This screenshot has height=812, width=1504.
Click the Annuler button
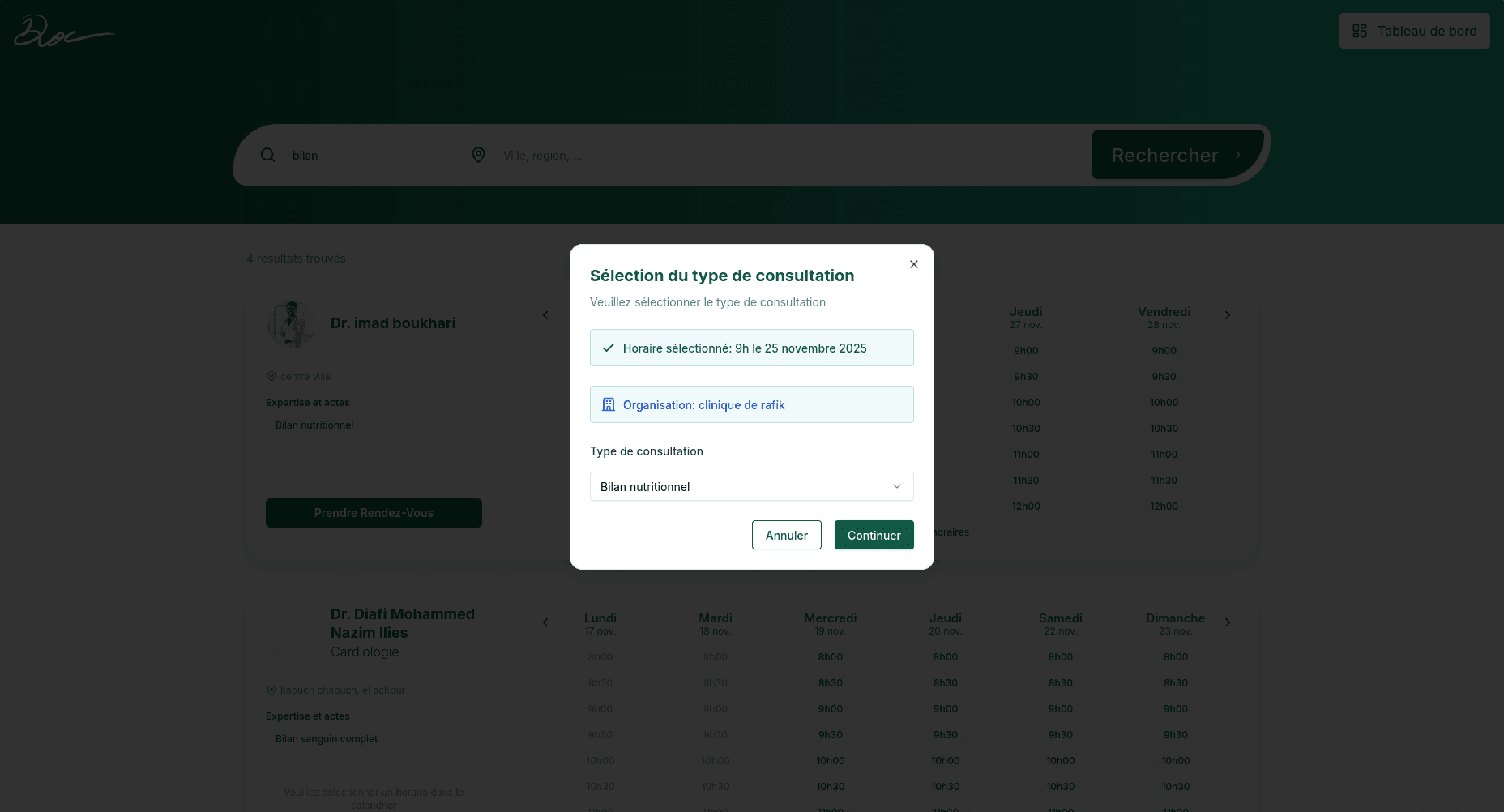786,535
